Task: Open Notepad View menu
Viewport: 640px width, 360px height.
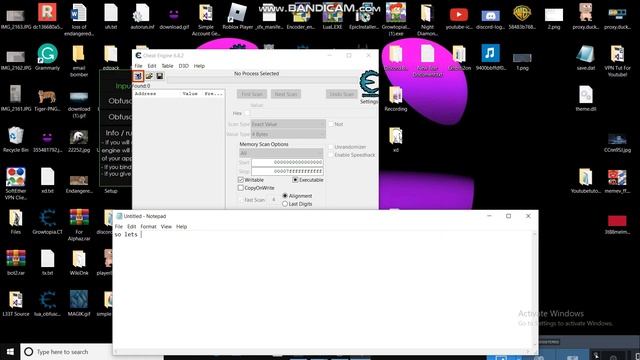Action: pyautogui.click(x=166, y=227)
